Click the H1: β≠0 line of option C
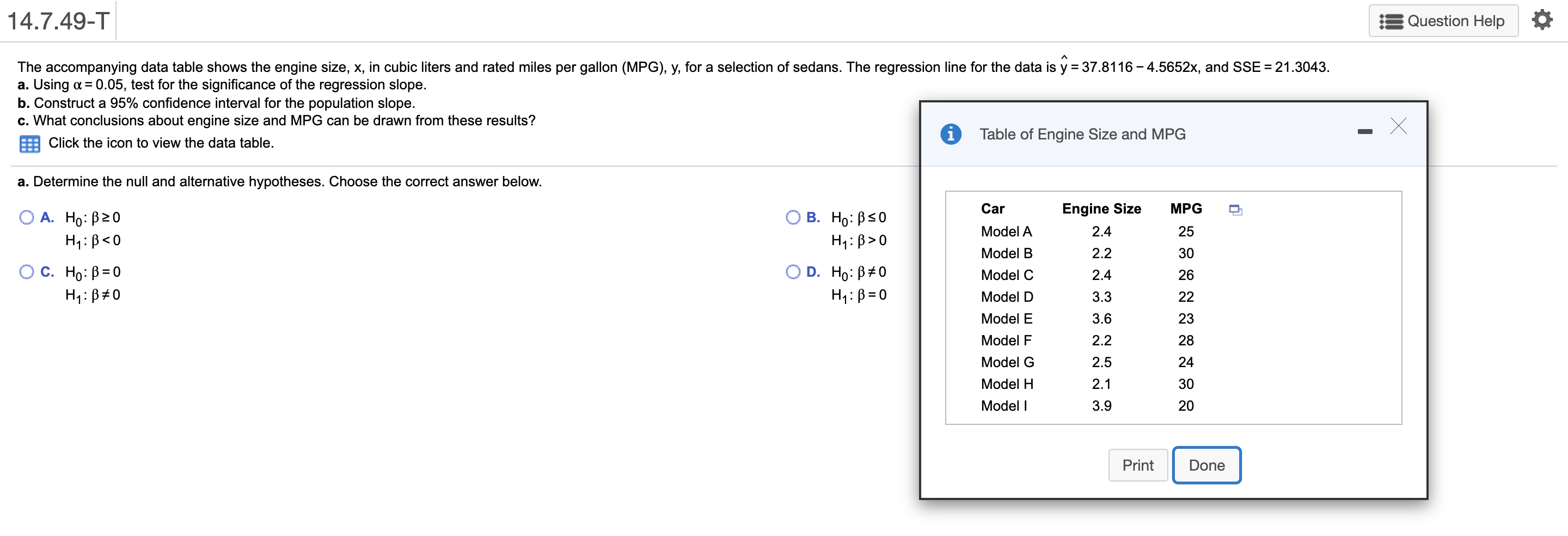Viewport: 1568px width, 536px height. point(93,295)
